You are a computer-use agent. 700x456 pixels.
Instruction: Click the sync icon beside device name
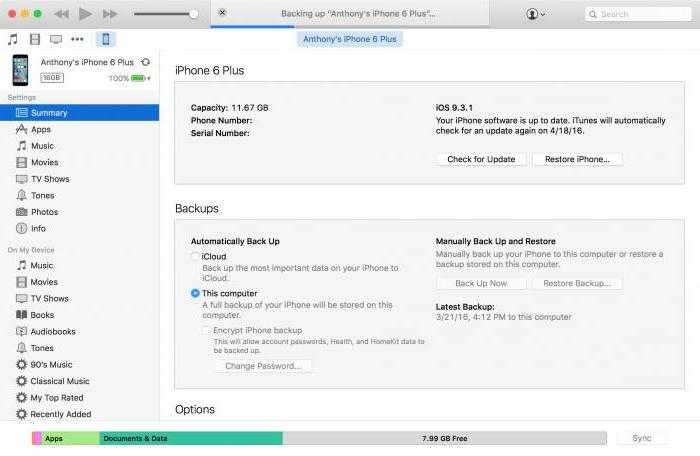click(x=146, y=62)
